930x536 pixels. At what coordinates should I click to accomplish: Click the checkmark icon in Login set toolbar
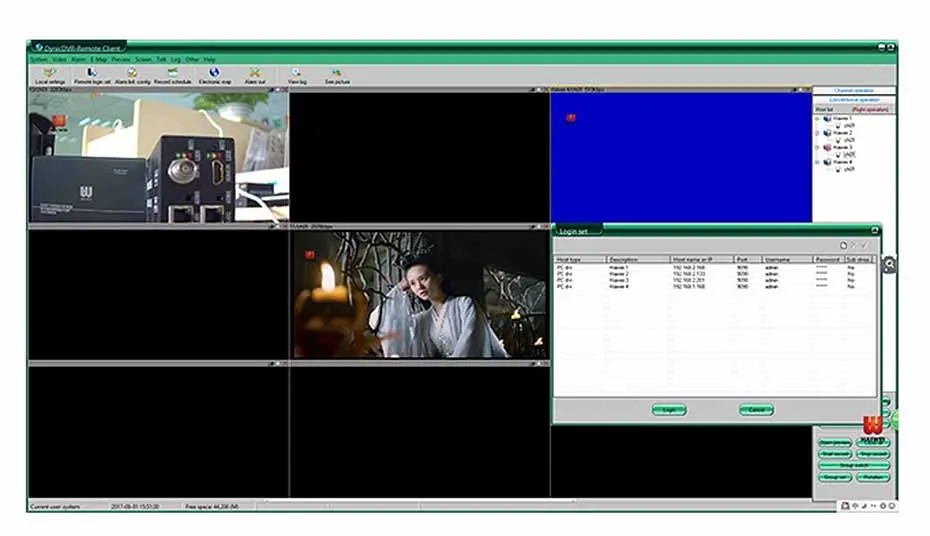coord(865,245)
